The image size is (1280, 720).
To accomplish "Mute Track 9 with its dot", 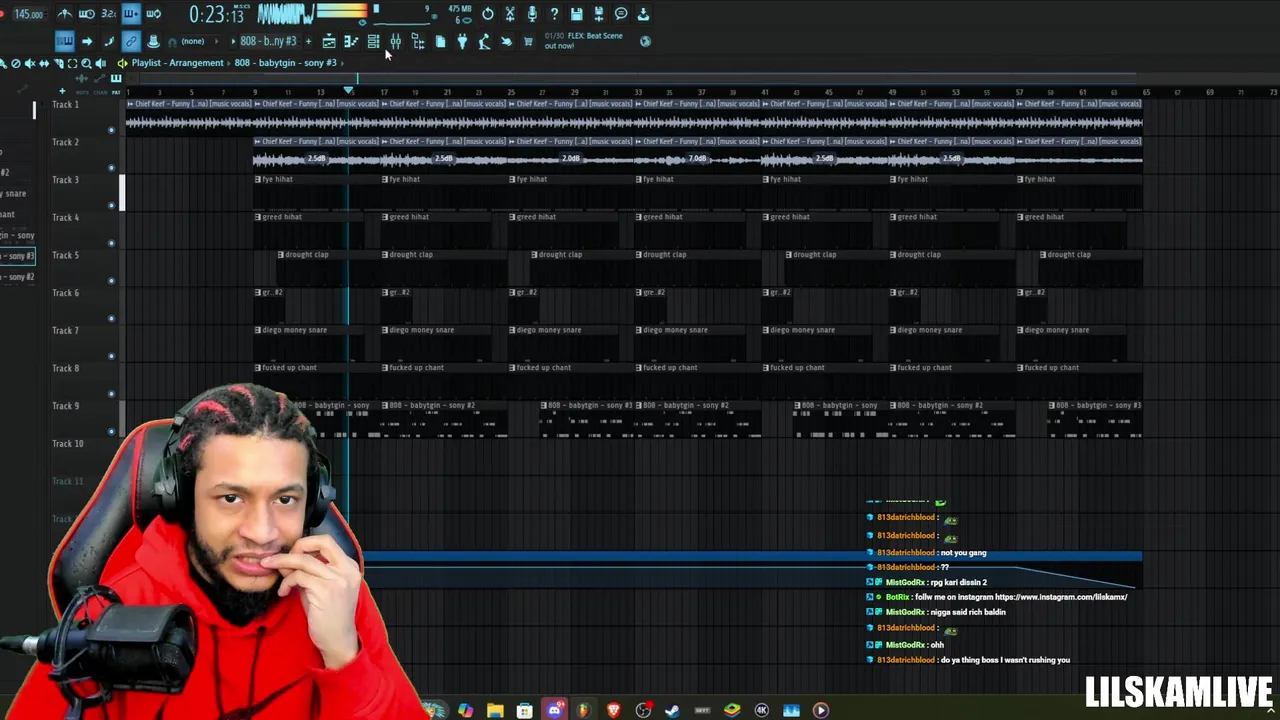I will click(111, 431).
